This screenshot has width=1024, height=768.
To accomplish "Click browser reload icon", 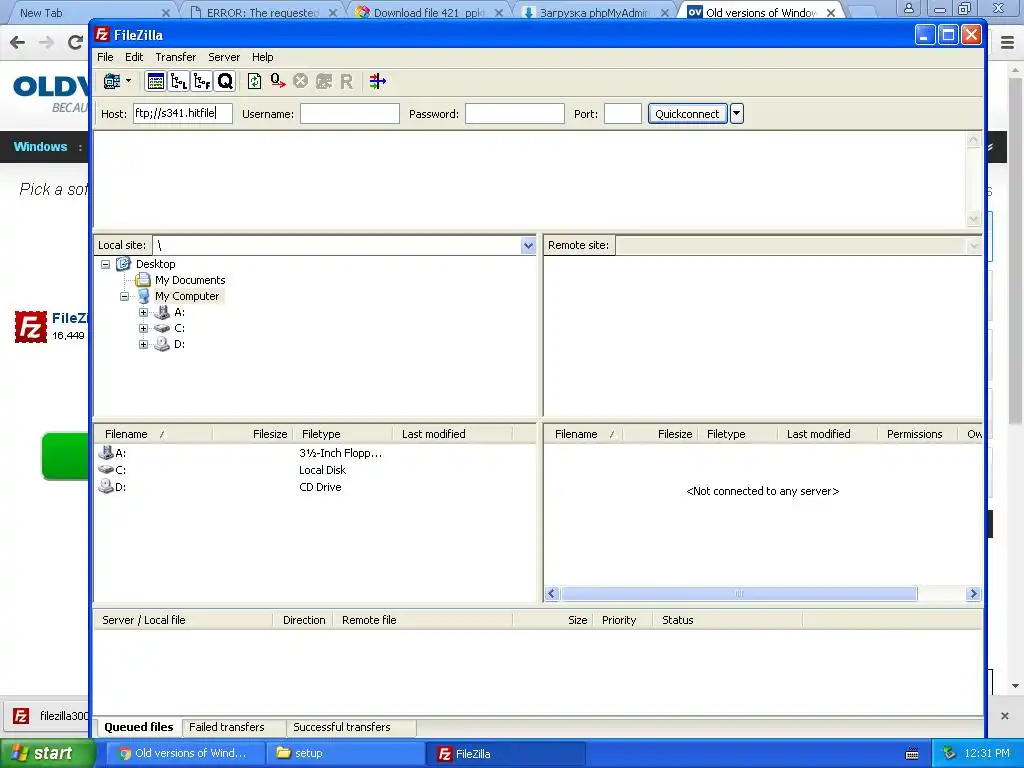I will click(x=76, y=42).
